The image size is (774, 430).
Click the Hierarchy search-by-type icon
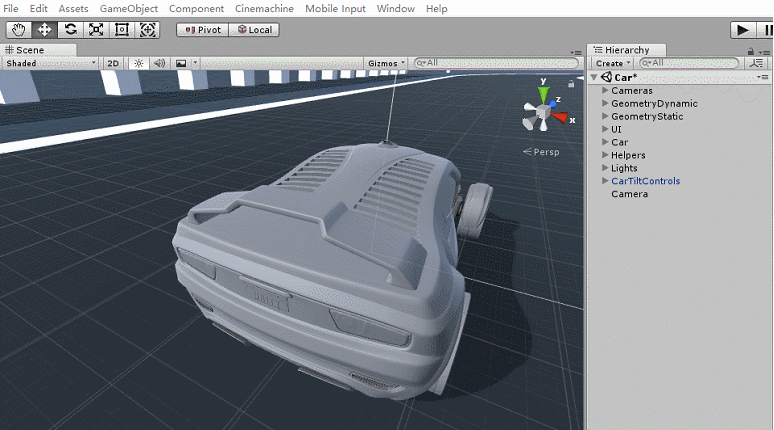click(x=756, y=63)
